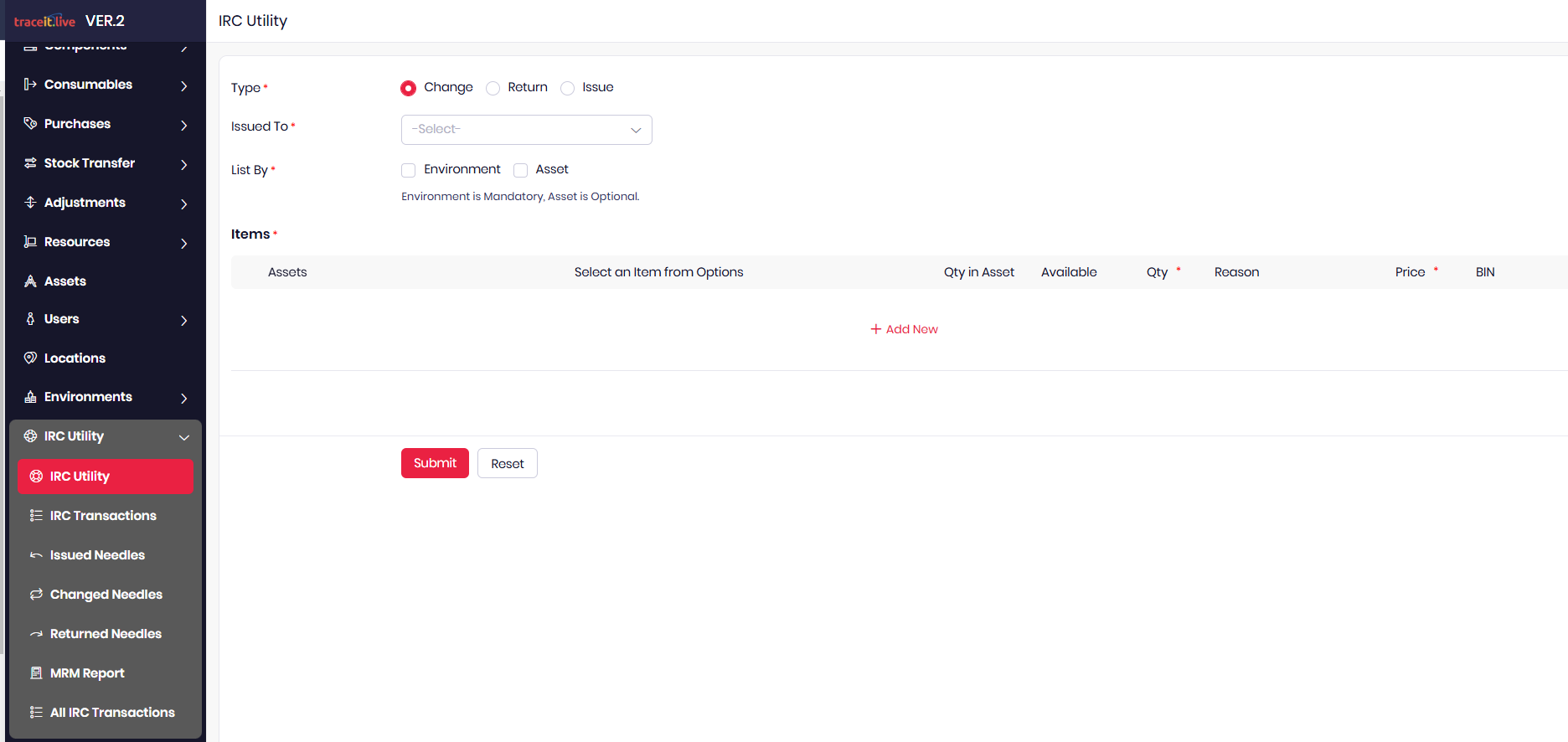Click the Consumables sidebar icon
Image resolution: width=1568 pixels, height=742 pixels.
coord(30,85)
